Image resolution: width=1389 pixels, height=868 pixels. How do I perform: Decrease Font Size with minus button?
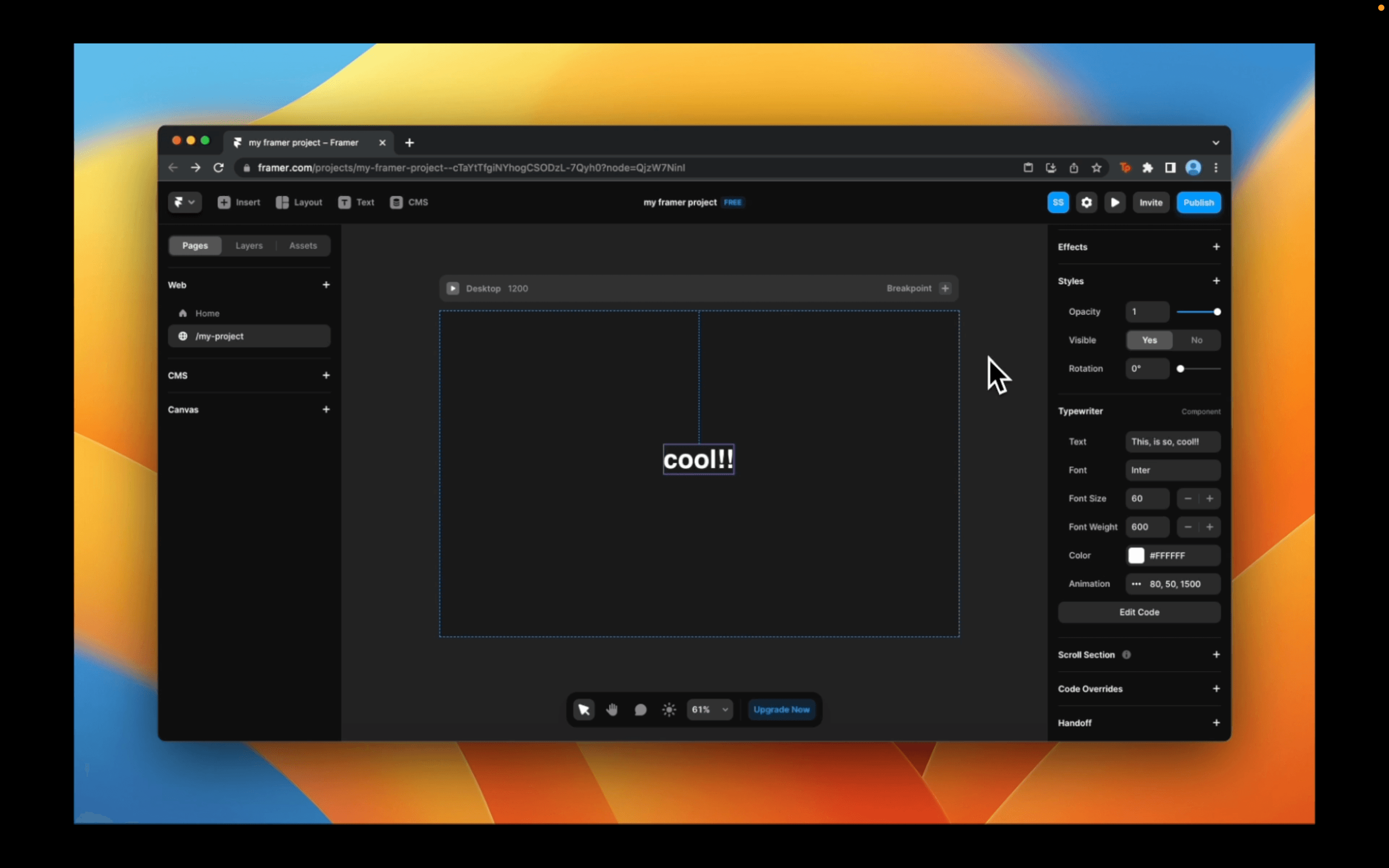pos(1187,498)
